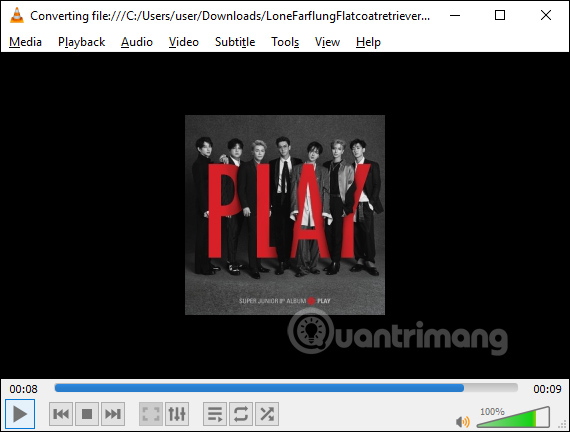
Task: Toggle random shuffle playback
Action: click(x=267, y=414)
